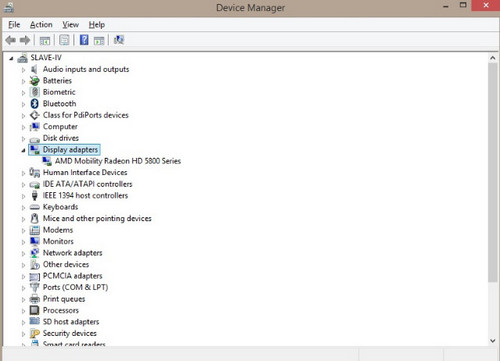Click the Network adapters icon
The image size is (500, 361).
(34, 253)
